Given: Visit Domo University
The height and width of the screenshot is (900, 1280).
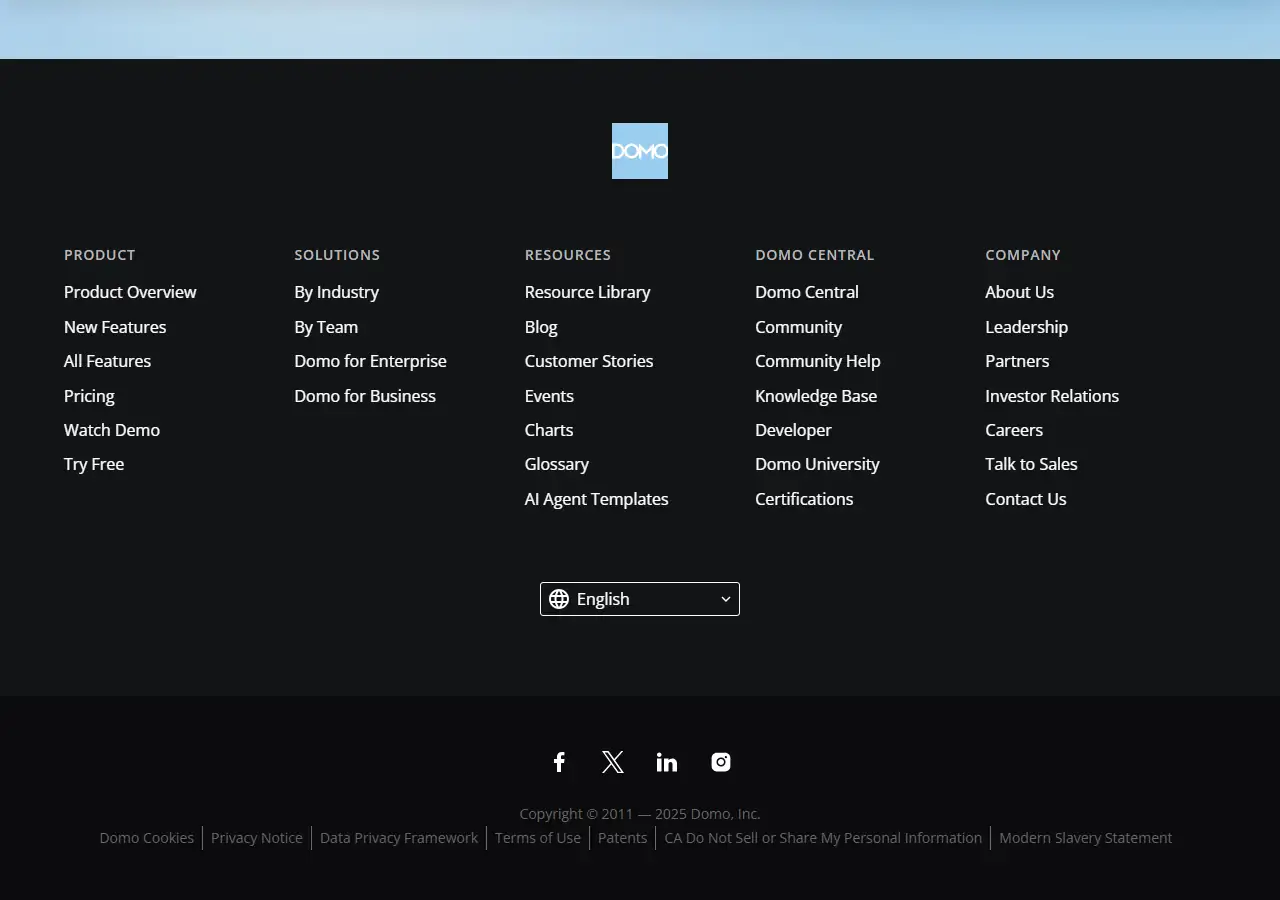Looking at the screenshot, I should point(817,464).
